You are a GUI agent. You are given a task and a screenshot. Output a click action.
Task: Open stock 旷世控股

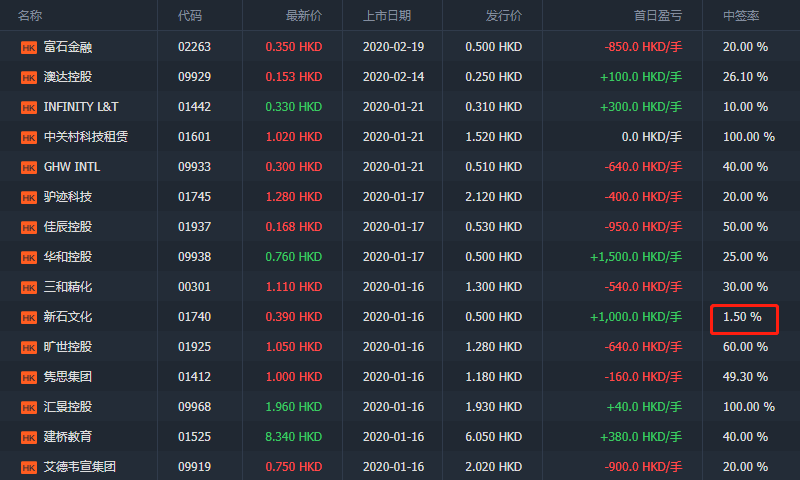[x=68, y=347]
